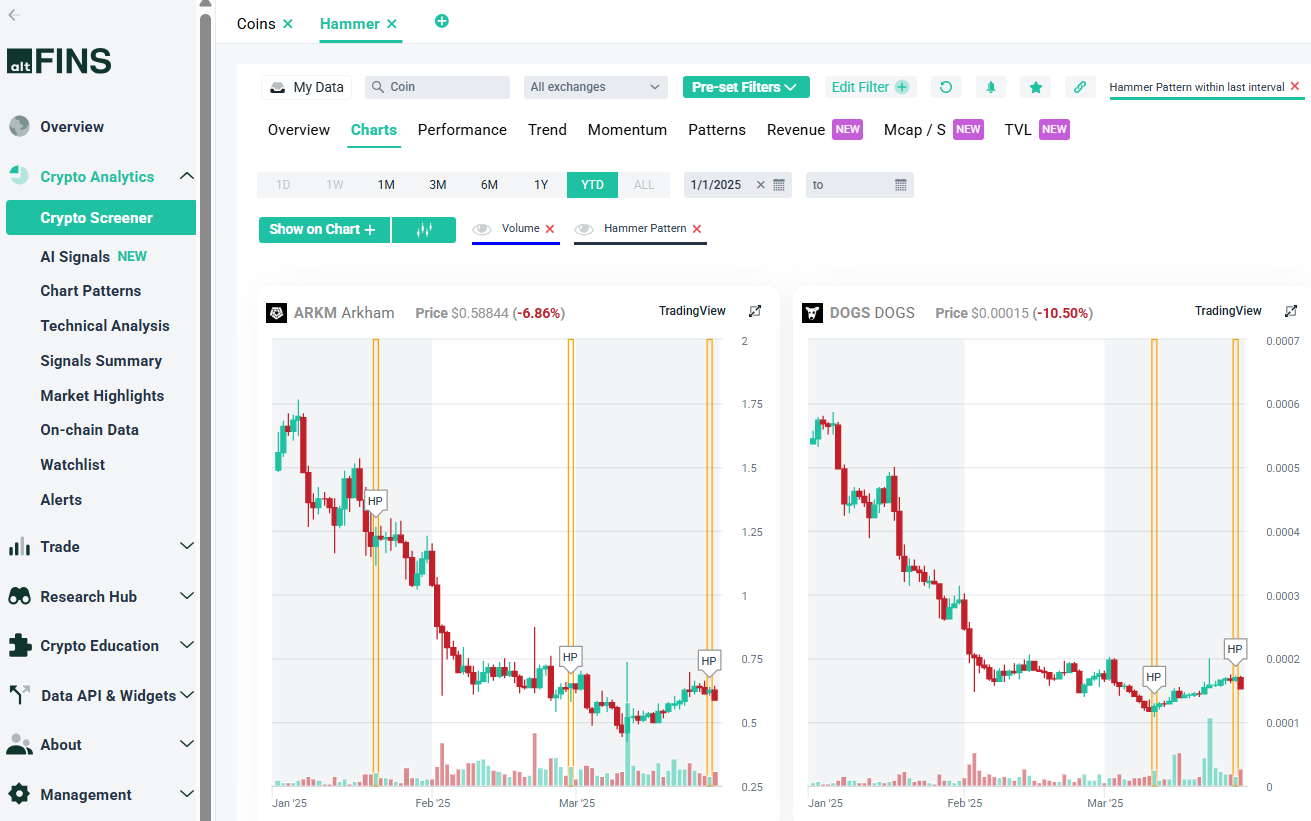The width and height of the screenshot is (1311, 821).
Task: Switch to the Trend tab
Action: point(547,130)
